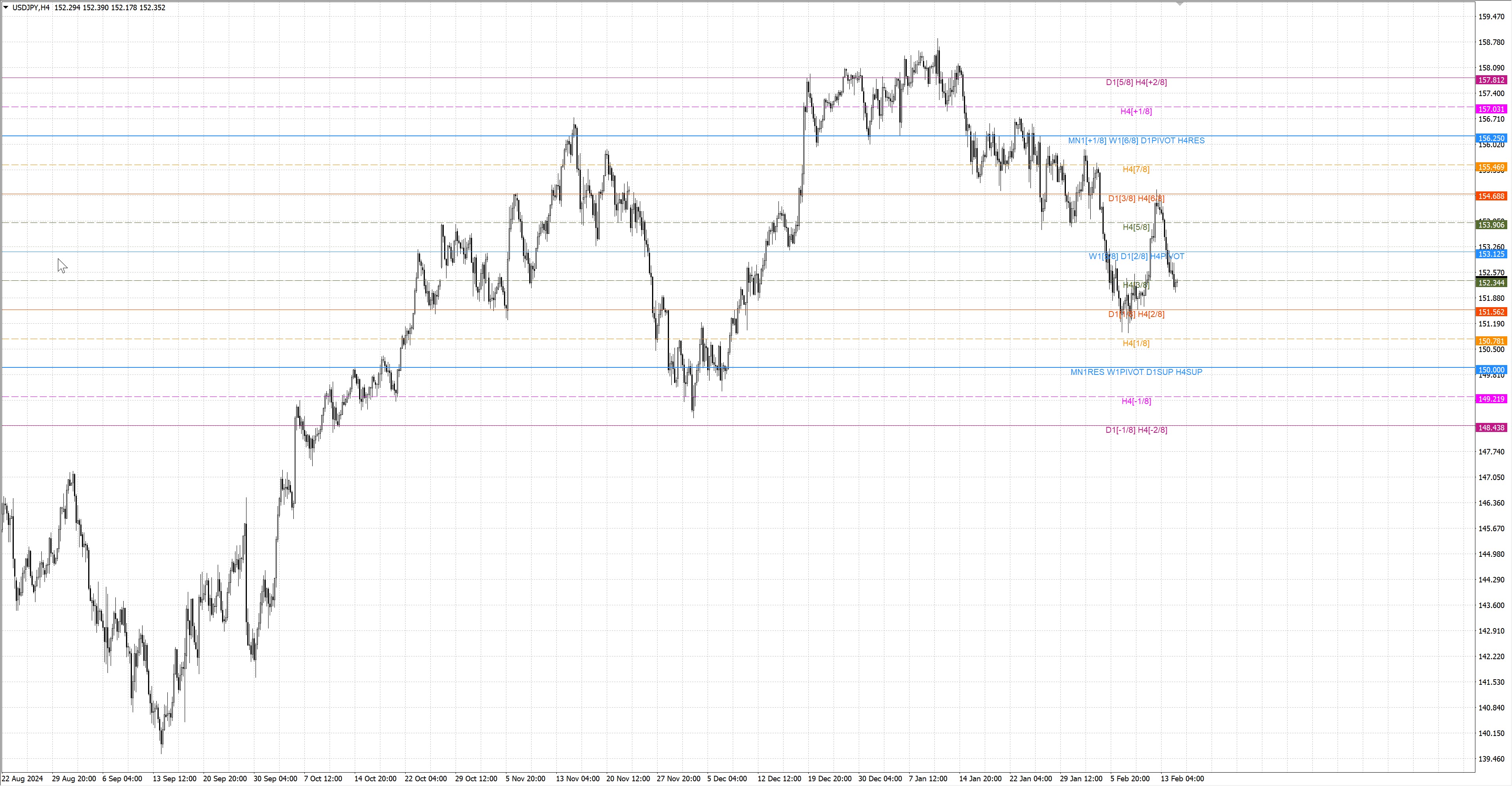The image size is (1512, 786).
Task: Click the 159.470 price scale value
Action: pyautogui.click(x=1491, y=17)
